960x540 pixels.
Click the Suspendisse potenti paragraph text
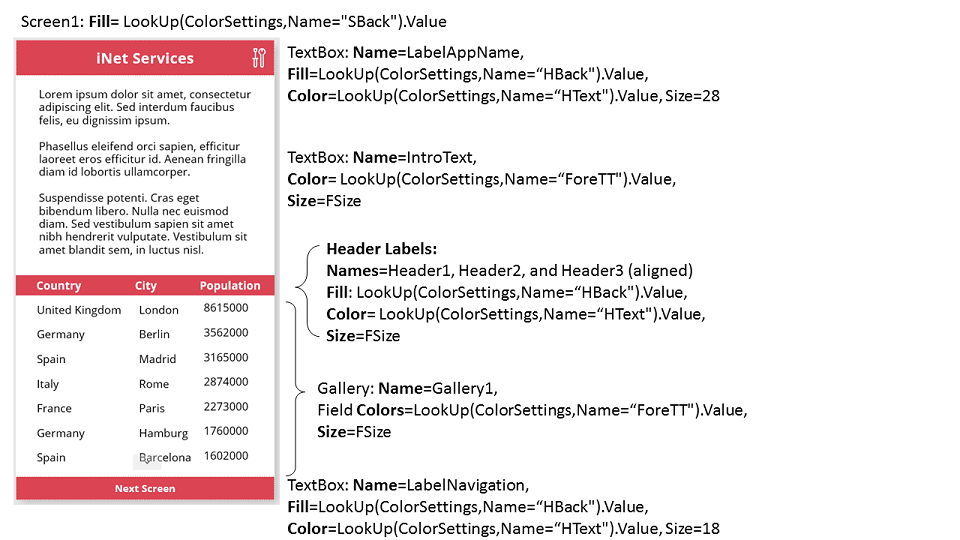tap(143, 224)
